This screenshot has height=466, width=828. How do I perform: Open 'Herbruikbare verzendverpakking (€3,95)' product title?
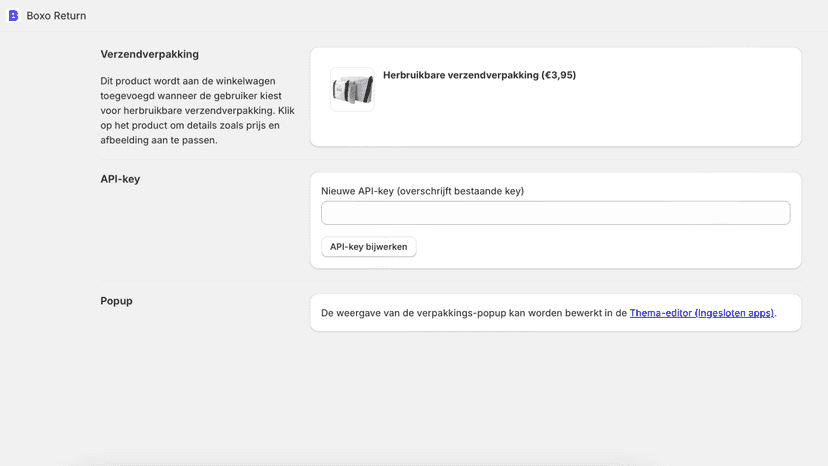tap(479, 75)
